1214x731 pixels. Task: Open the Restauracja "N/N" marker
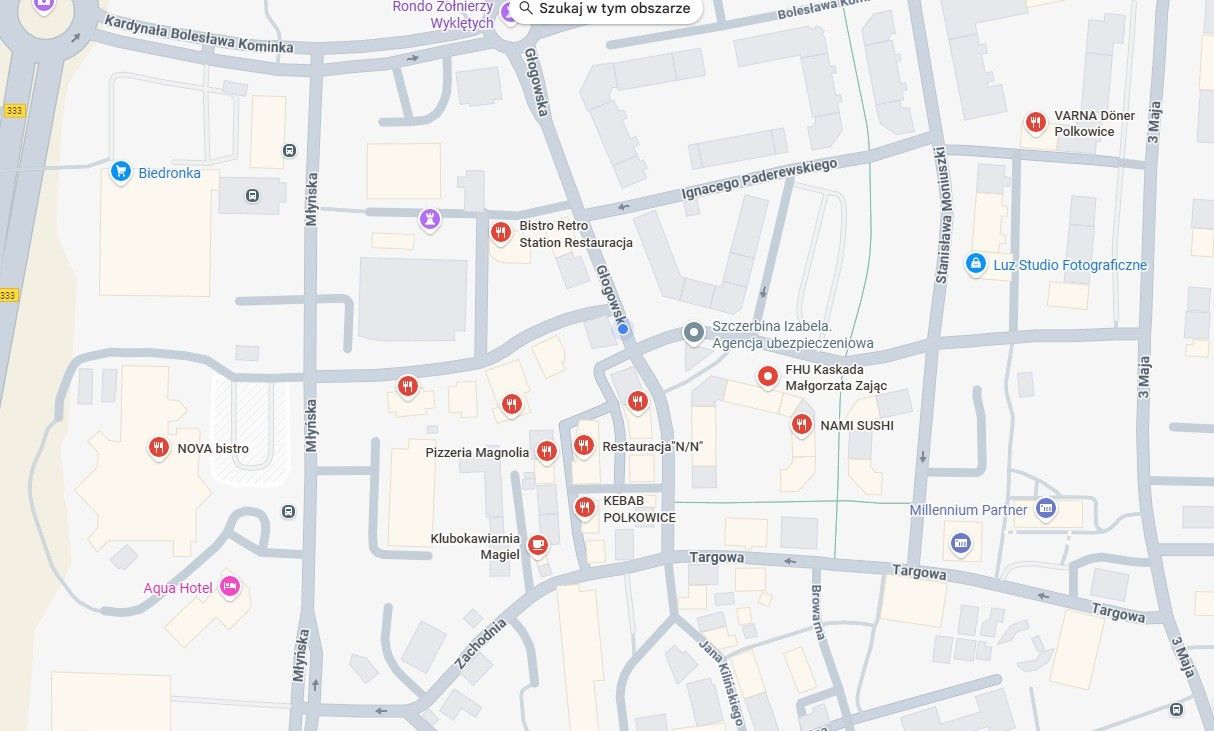click(x=584, y=445)
